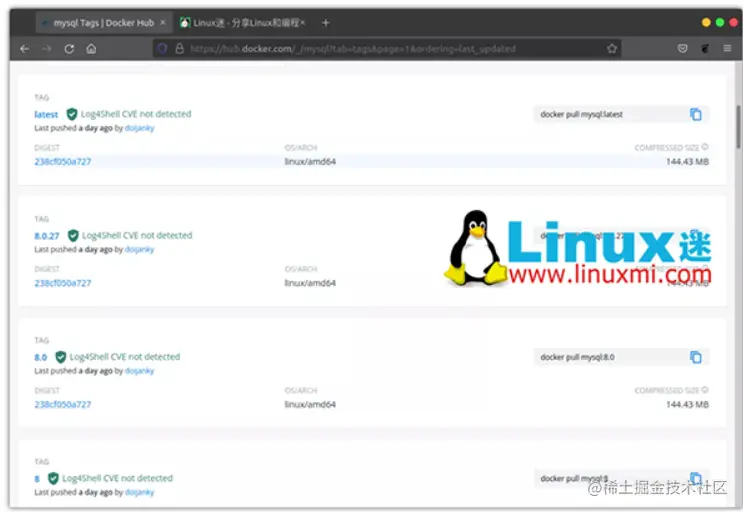This screenshot has width=743, height=512.
Task: Click Log4Shell CVE not detected for 8.0.27
Action: [x=137, y=235]
